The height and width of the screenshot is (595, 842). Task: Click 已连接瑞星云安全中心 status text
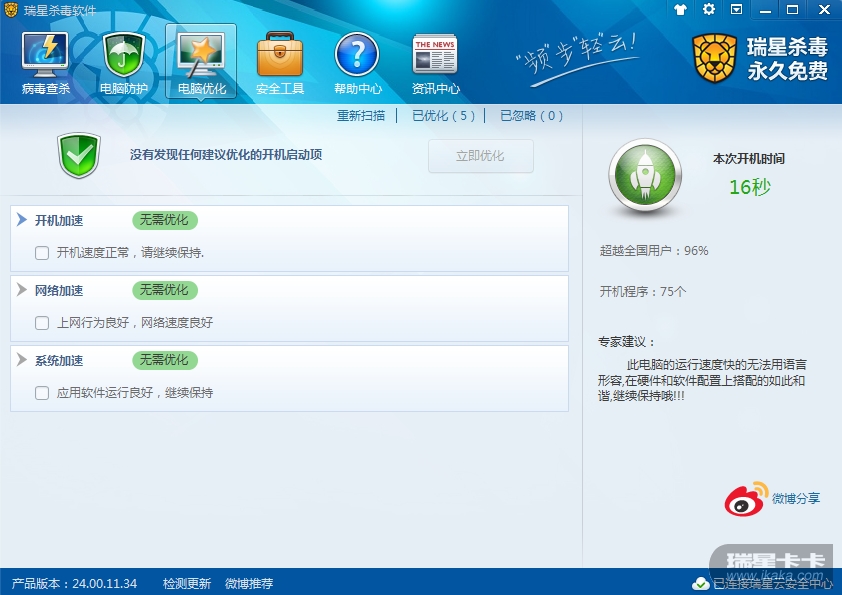[773, 584]
